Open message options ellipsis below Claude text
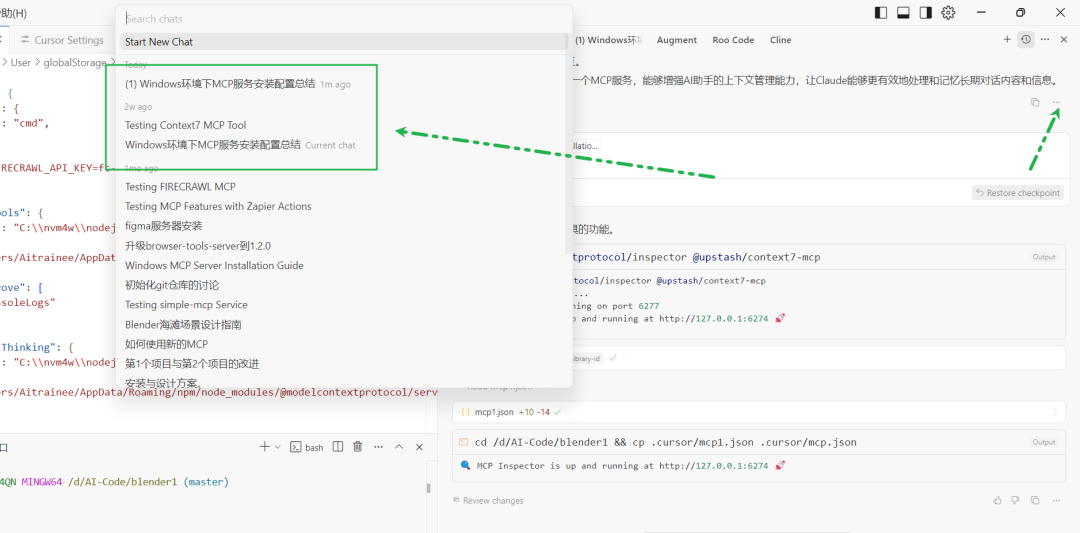Viewport: 1080px width, 533px height. (x=1057, y=103)
